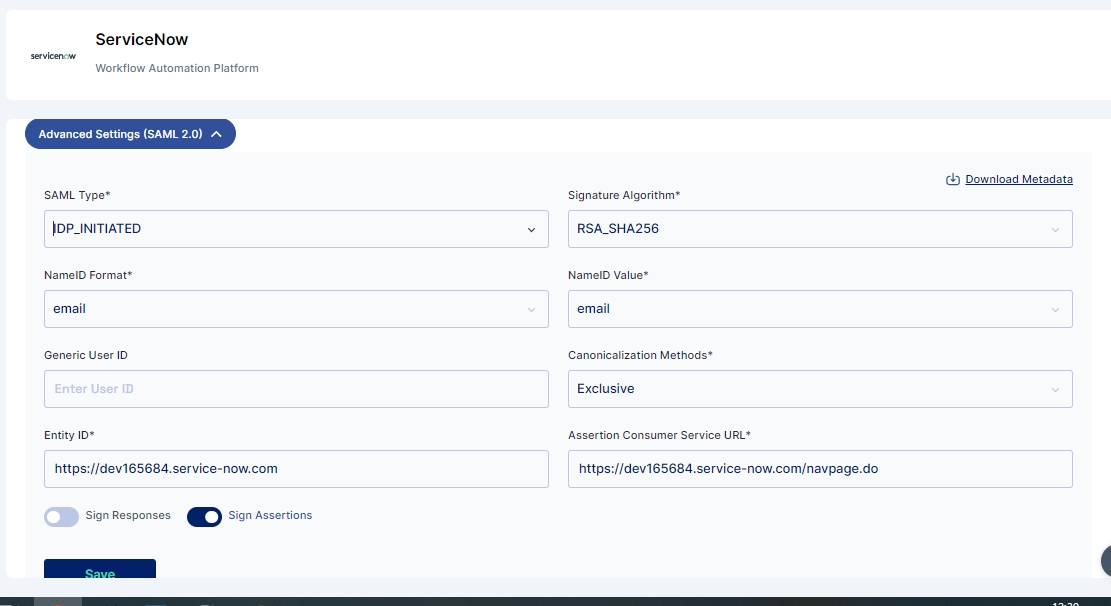The height and width of the screenshot is (606, 1111).
Task: Click the Canonicalization Methods chevron arrow
Action: tap(1055, 390)
